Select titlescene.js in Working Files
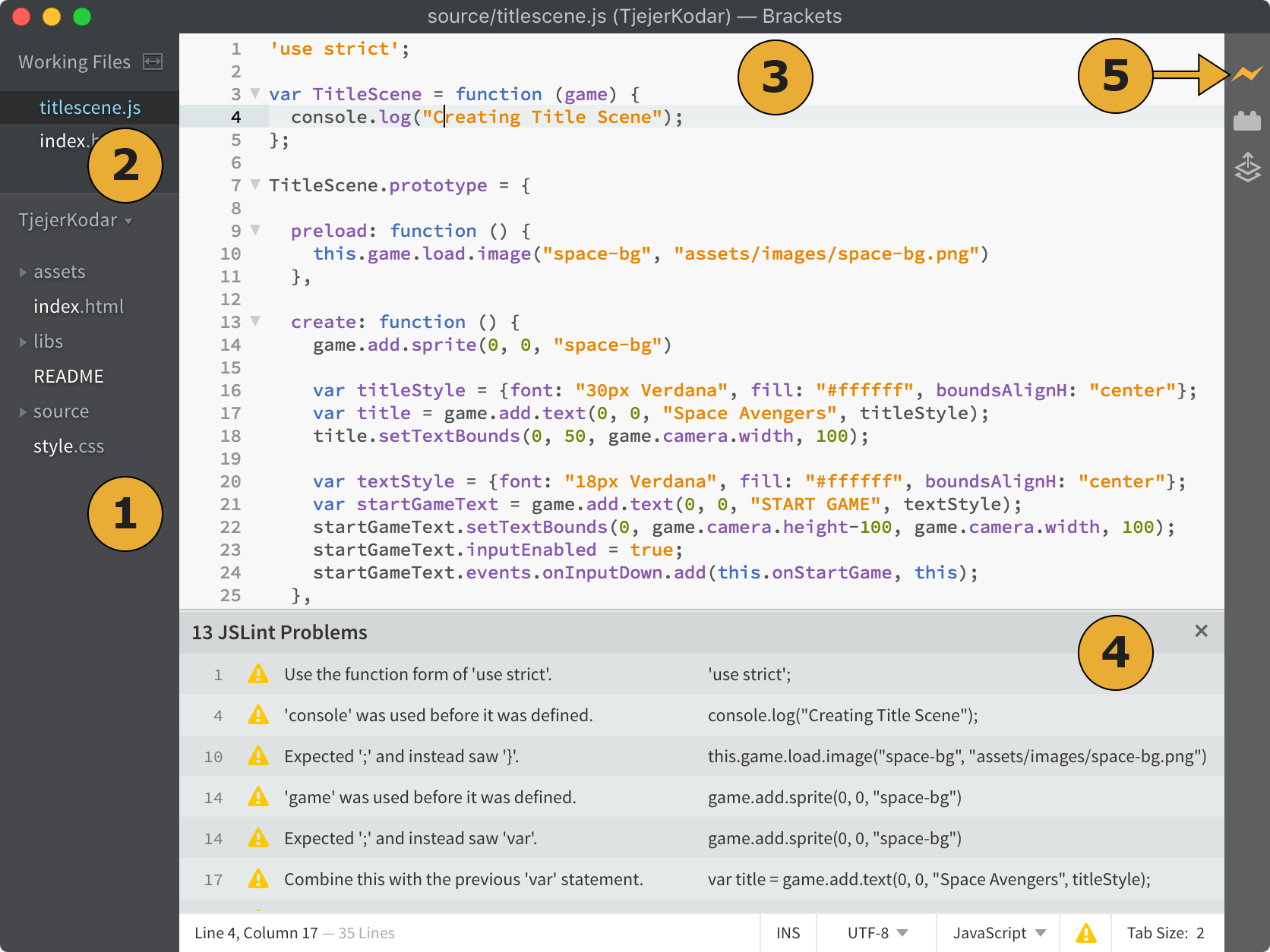This screenshot has width=1270, height=952. pos(90,108)
